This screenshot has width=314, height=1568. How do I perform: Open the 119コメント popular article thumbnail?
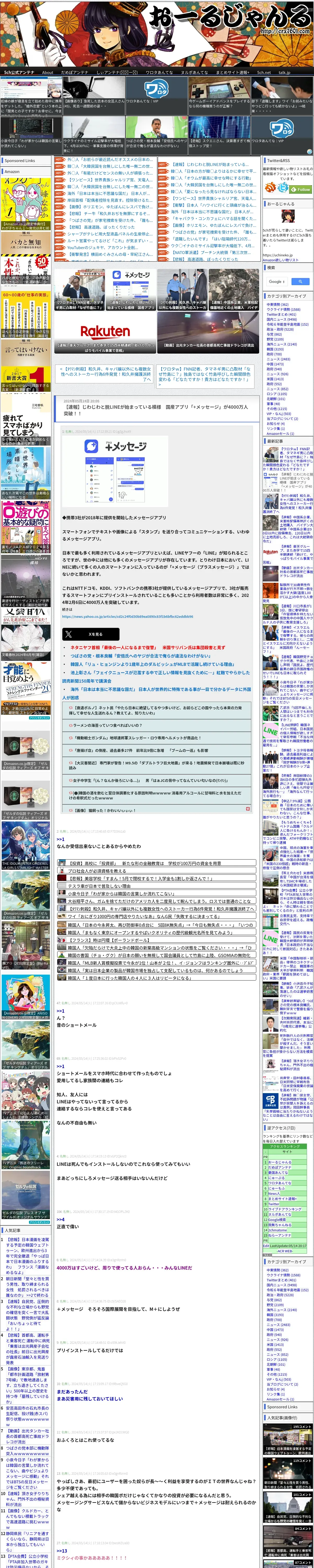(288, 1474)
